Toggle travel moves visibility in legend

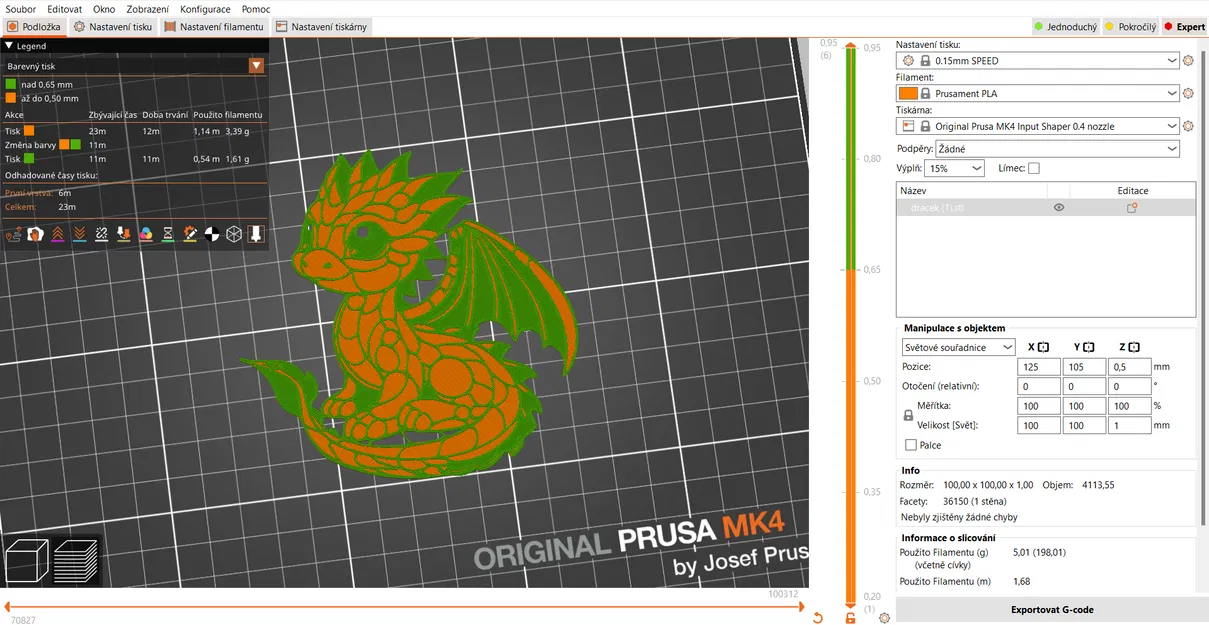pos(14,234)
